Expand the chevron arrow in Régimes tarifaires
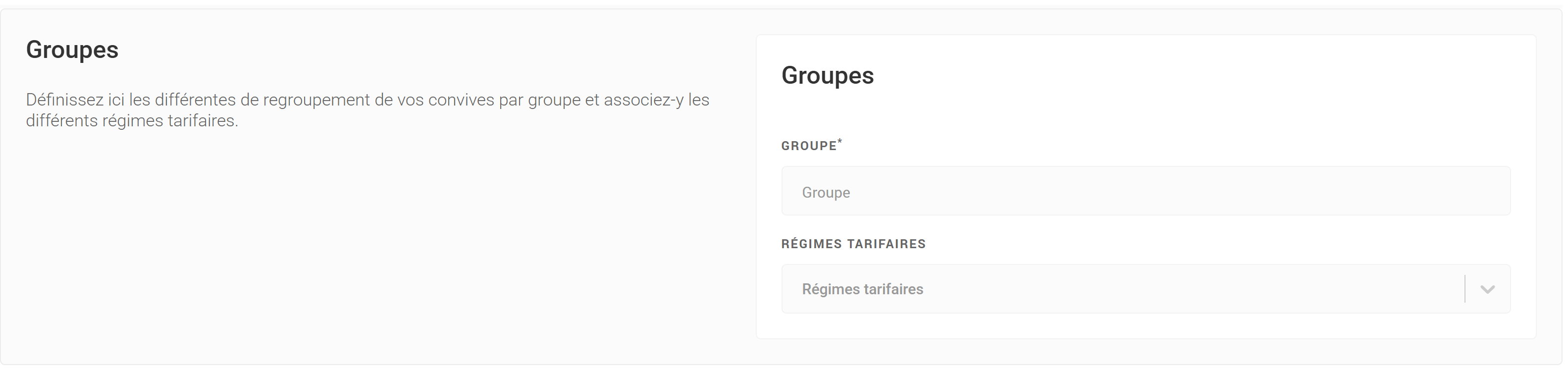 tap(1487, 289)
